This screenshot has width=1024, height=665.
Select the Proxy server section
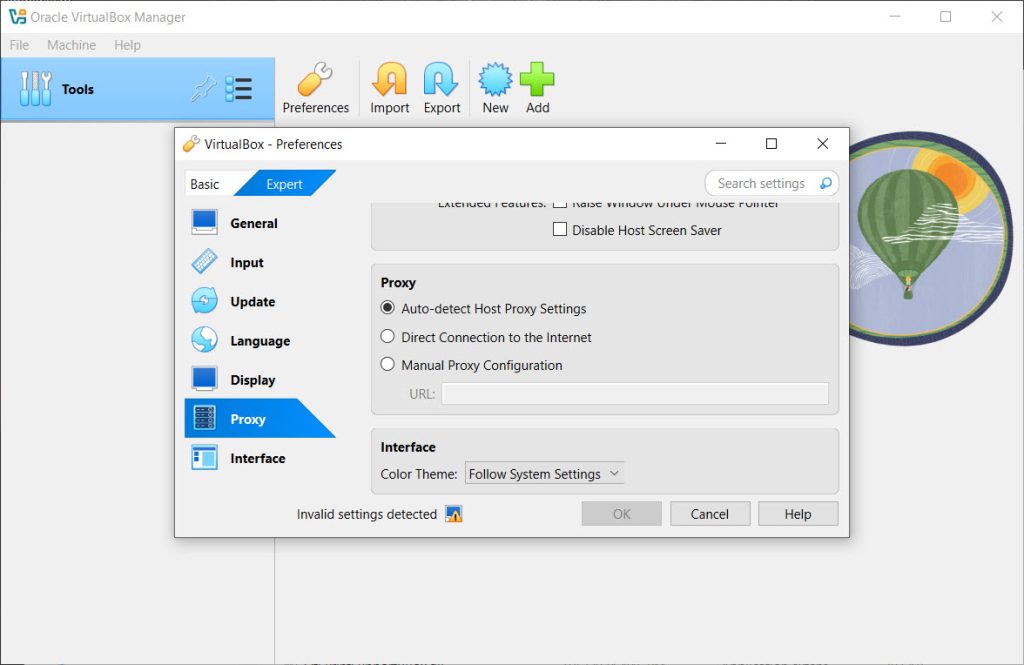point(259,419)
